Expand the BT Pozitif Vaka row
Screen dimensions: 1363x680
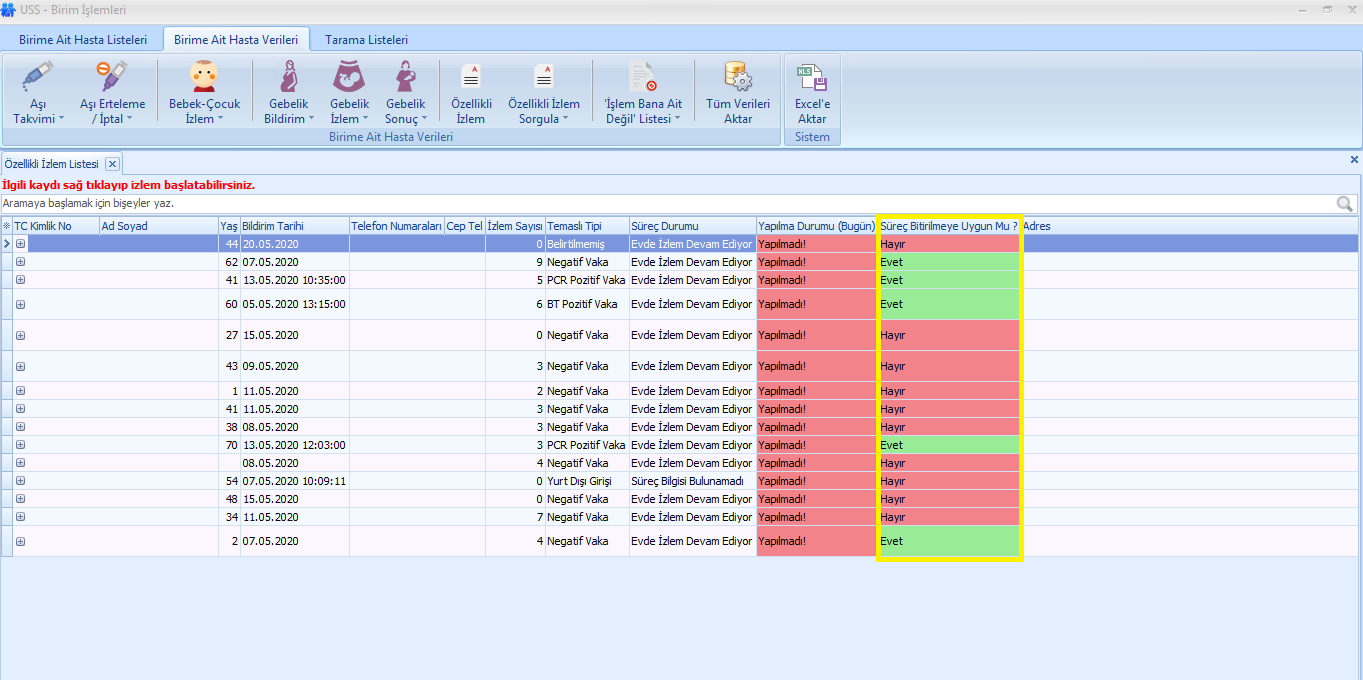coord(20,304)
